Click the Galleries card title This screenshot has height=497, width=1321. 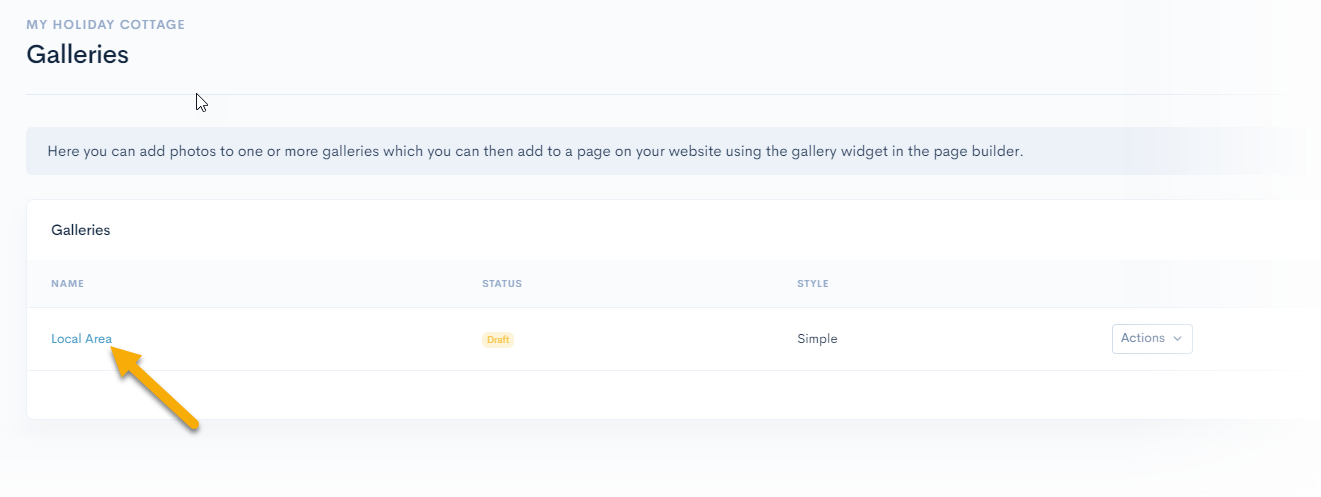point(80,230)
